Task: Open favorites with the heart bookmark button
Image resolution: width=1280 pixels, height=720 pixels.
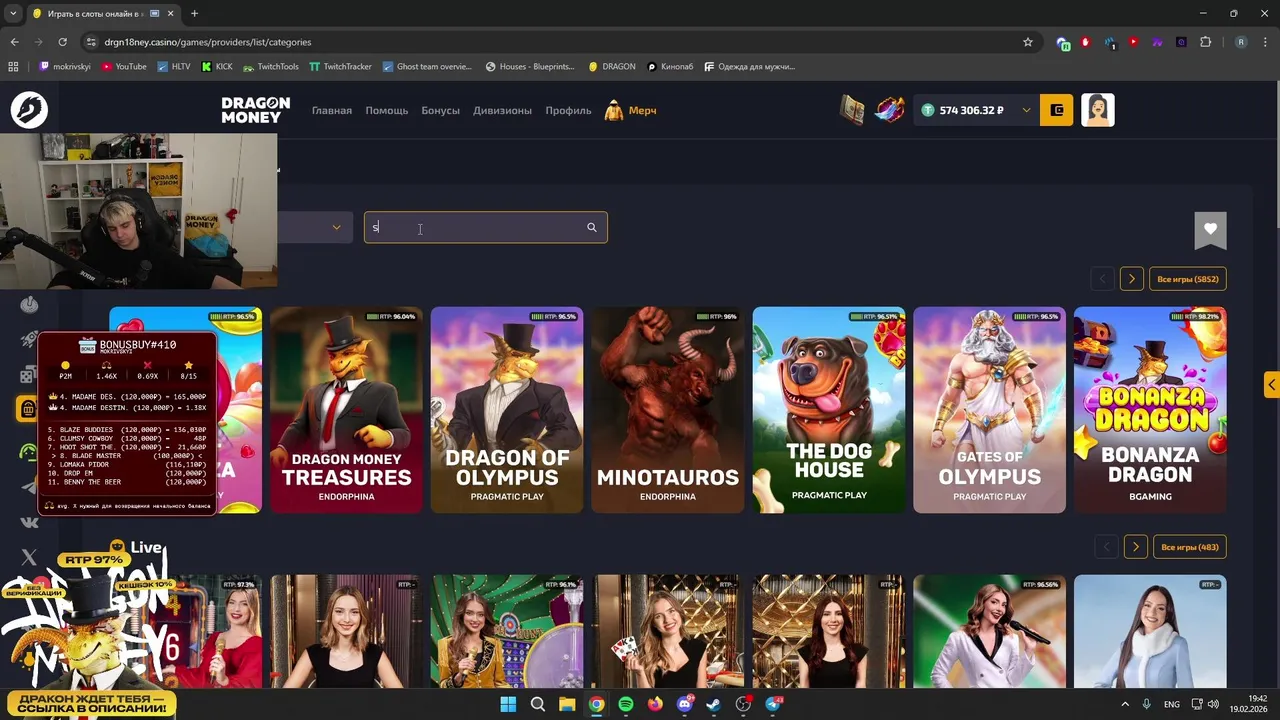Action: click(1210, 230)
